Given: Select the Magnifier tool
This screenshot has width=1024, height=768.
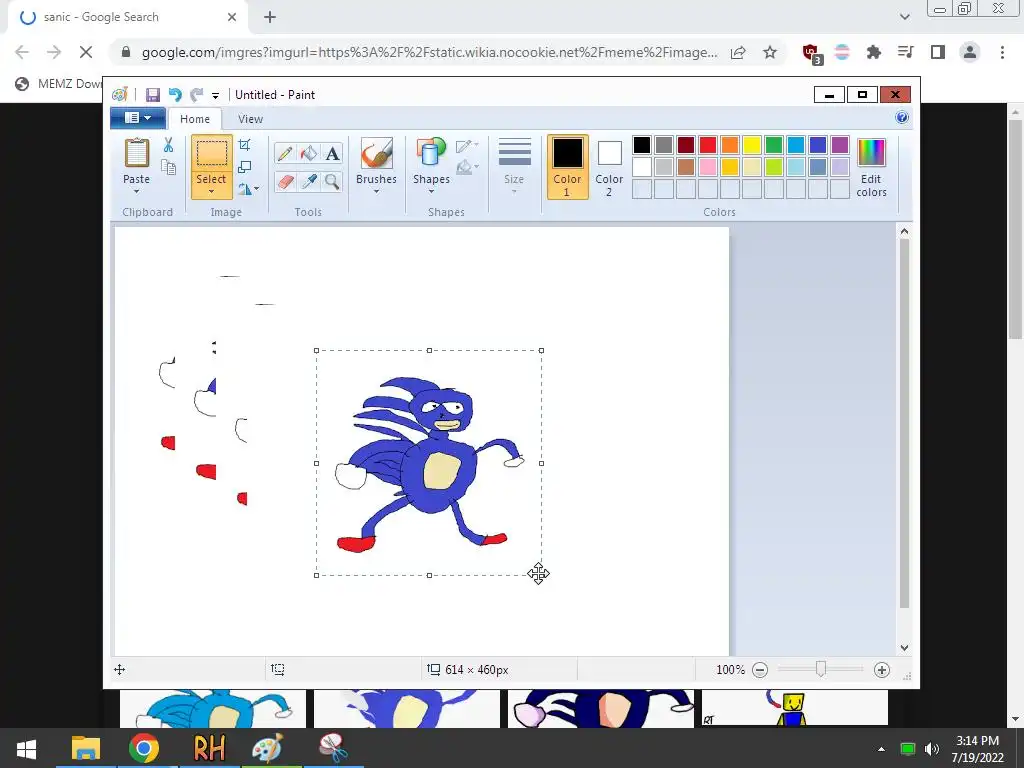Looking at the screenshot, I should (332, 181).
